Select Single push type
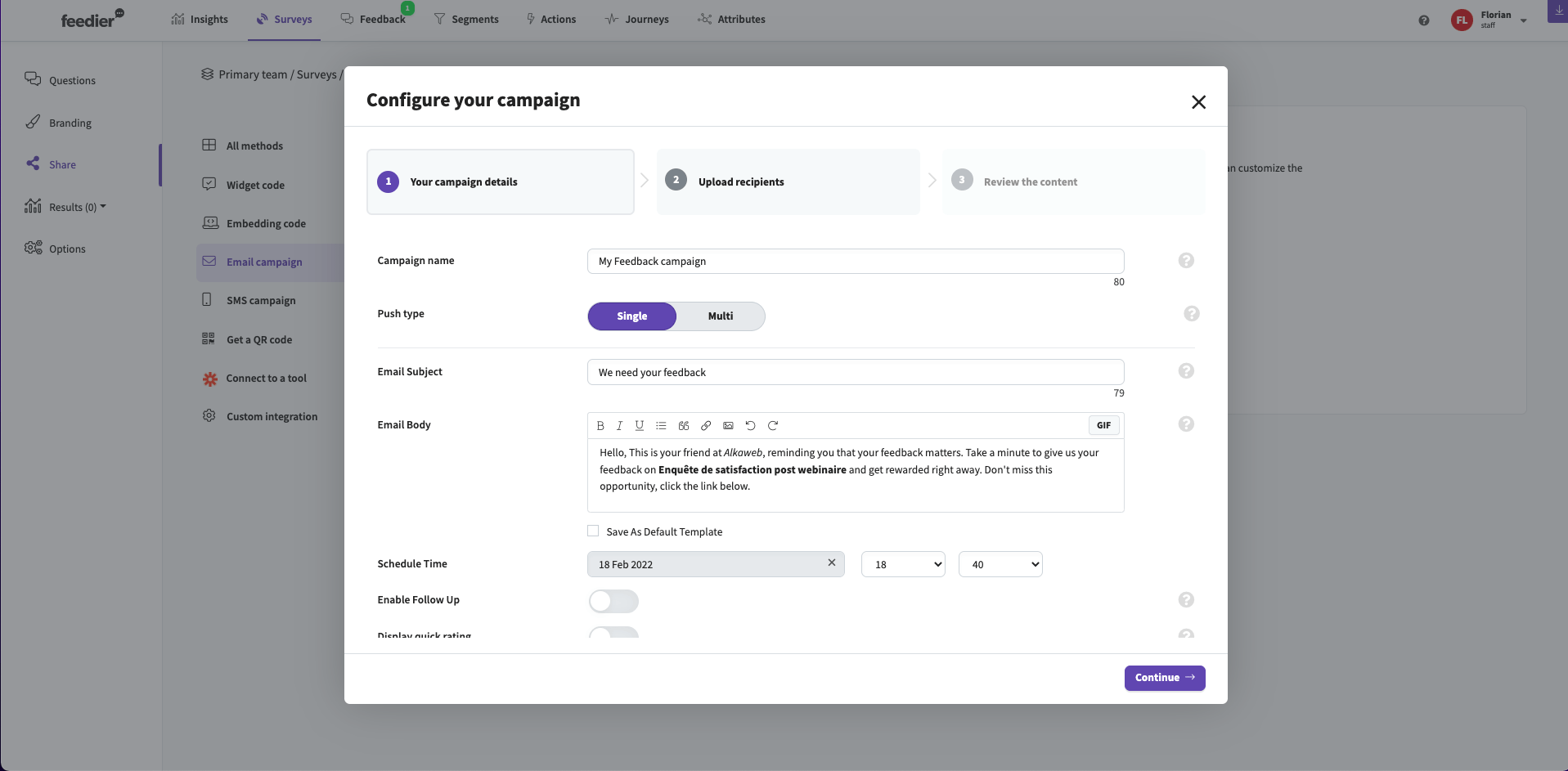The width and height of the screenshot is (1568, 771). [x=632, y=316]
